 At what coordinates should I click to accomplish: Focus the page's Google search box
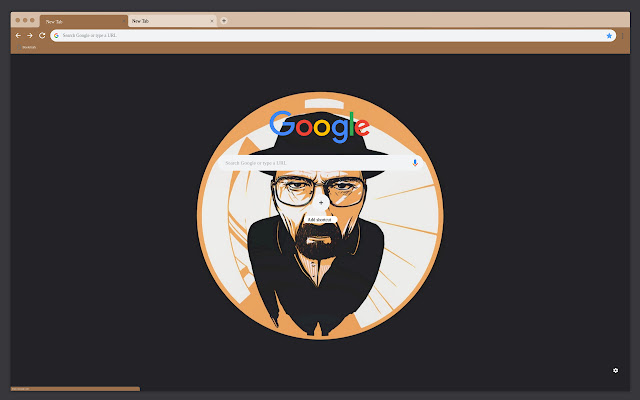320,163
